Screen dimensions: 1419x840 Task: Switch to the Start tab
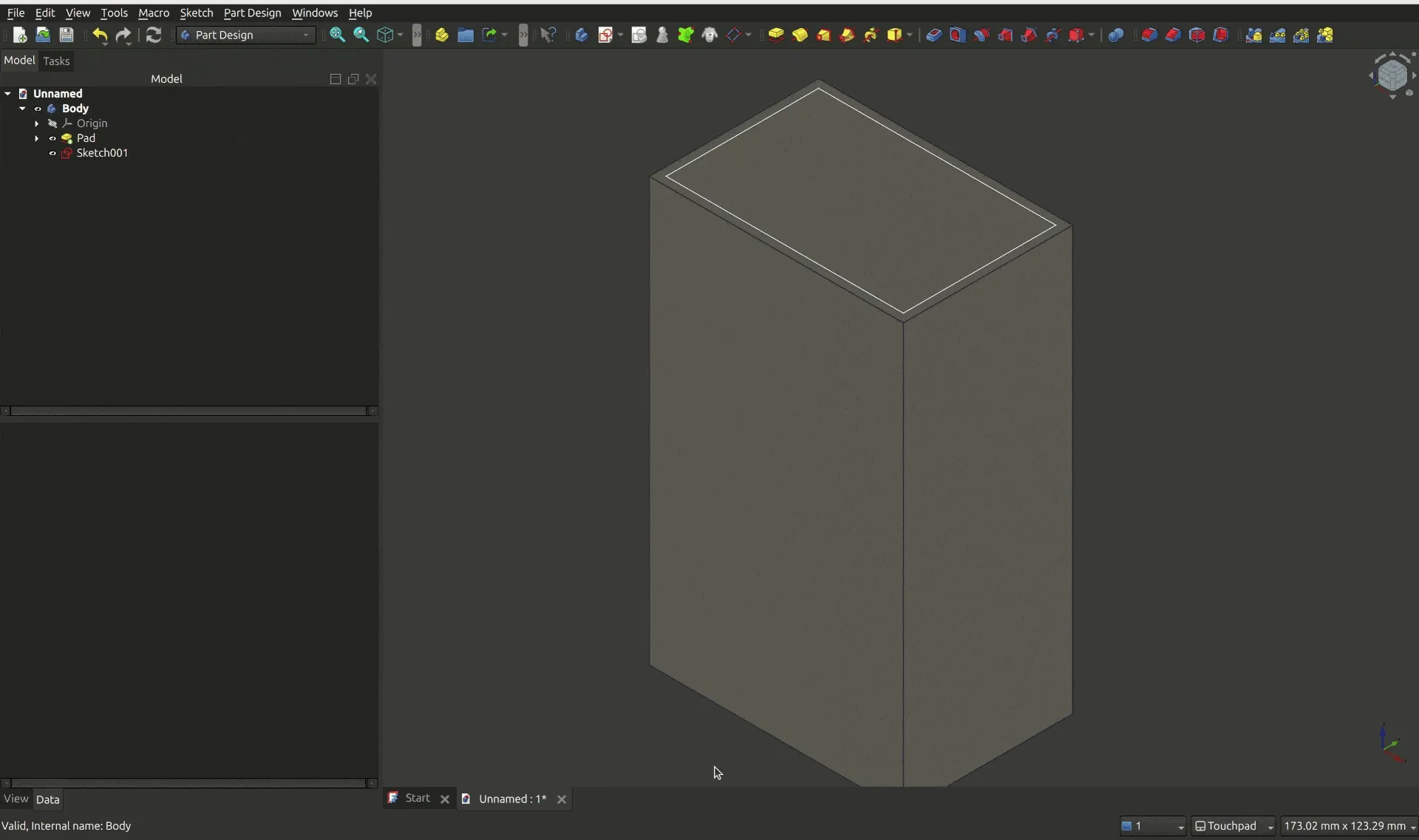point(418,798)
